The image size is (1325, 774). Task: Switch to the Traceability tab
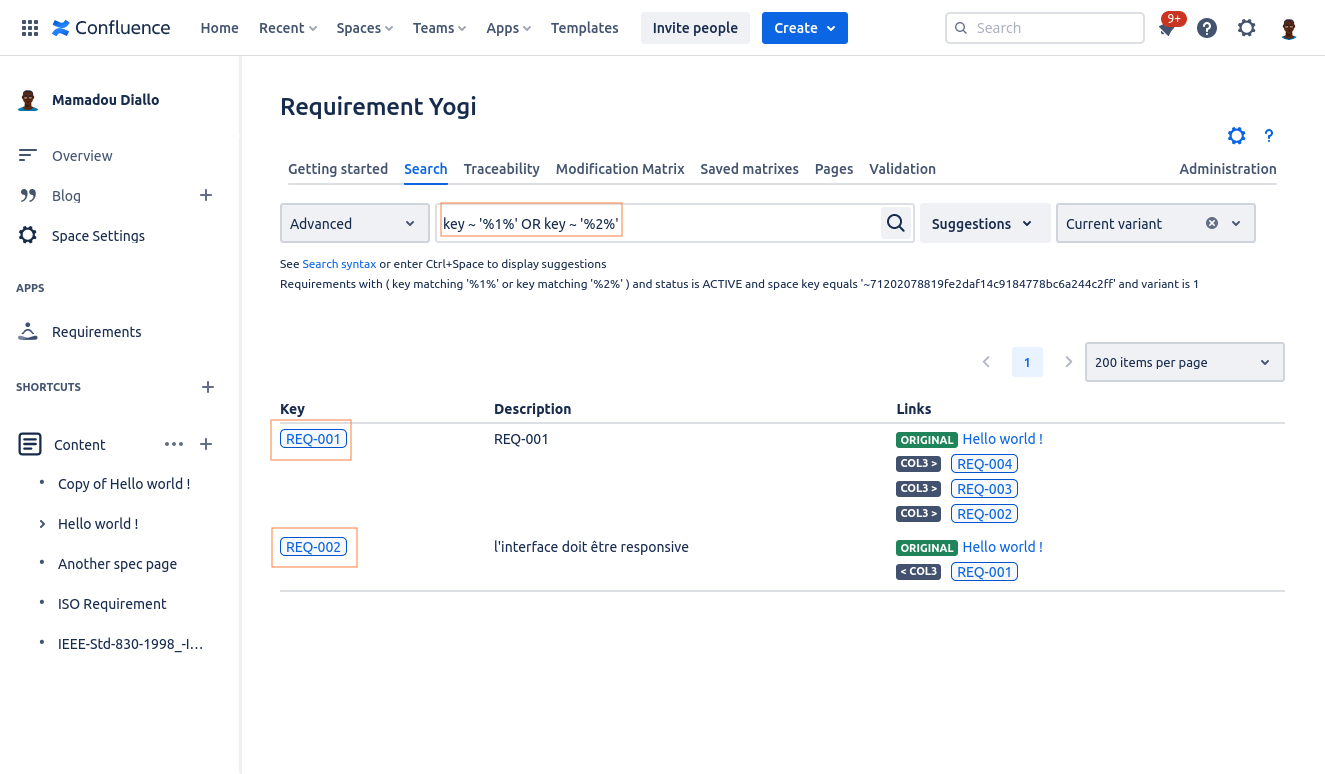pos(501,169)
